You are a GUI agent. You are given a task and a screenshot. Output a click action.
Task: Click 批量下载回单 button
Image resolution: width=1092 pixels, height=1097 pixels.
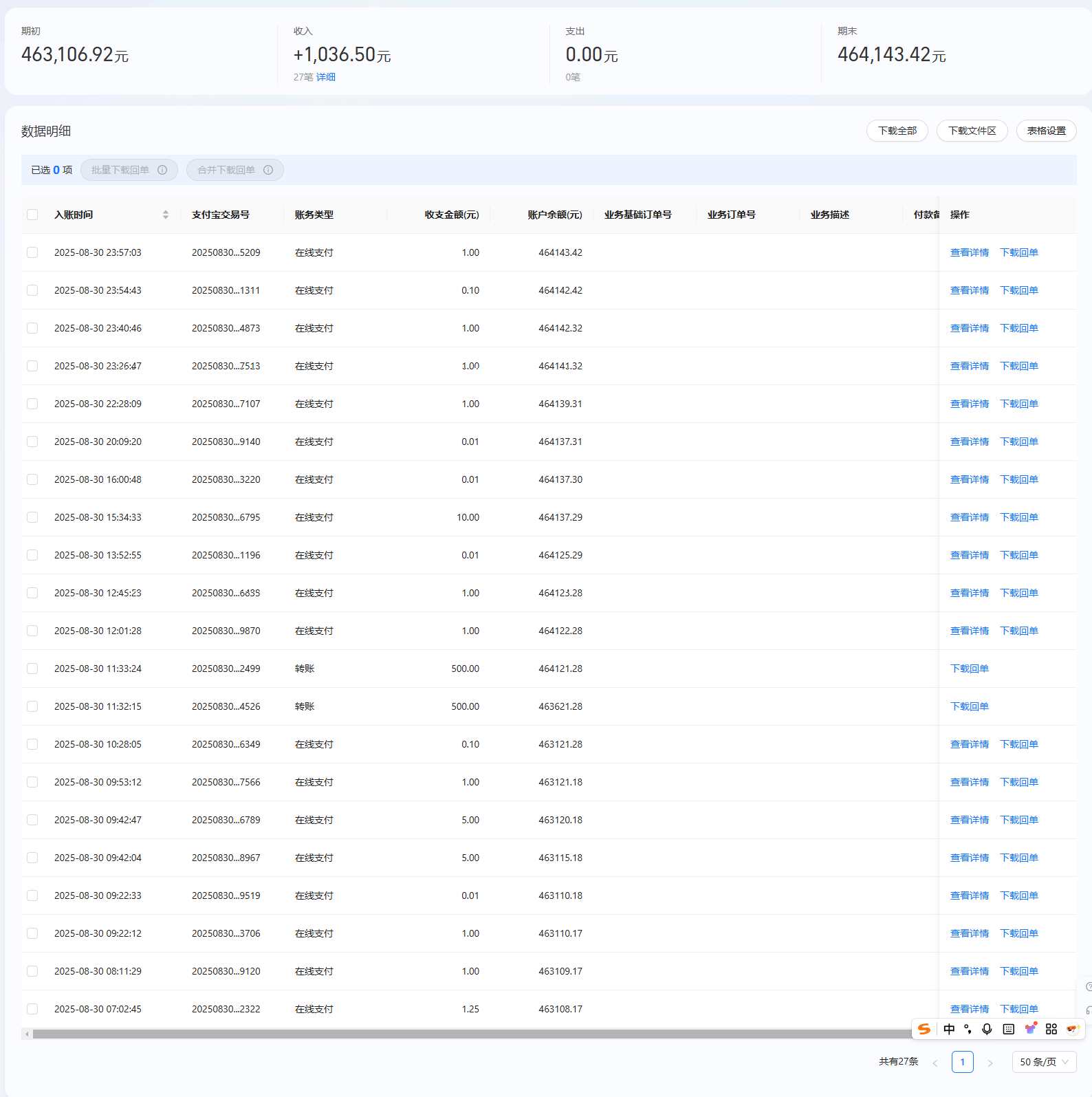coord(129,170)
